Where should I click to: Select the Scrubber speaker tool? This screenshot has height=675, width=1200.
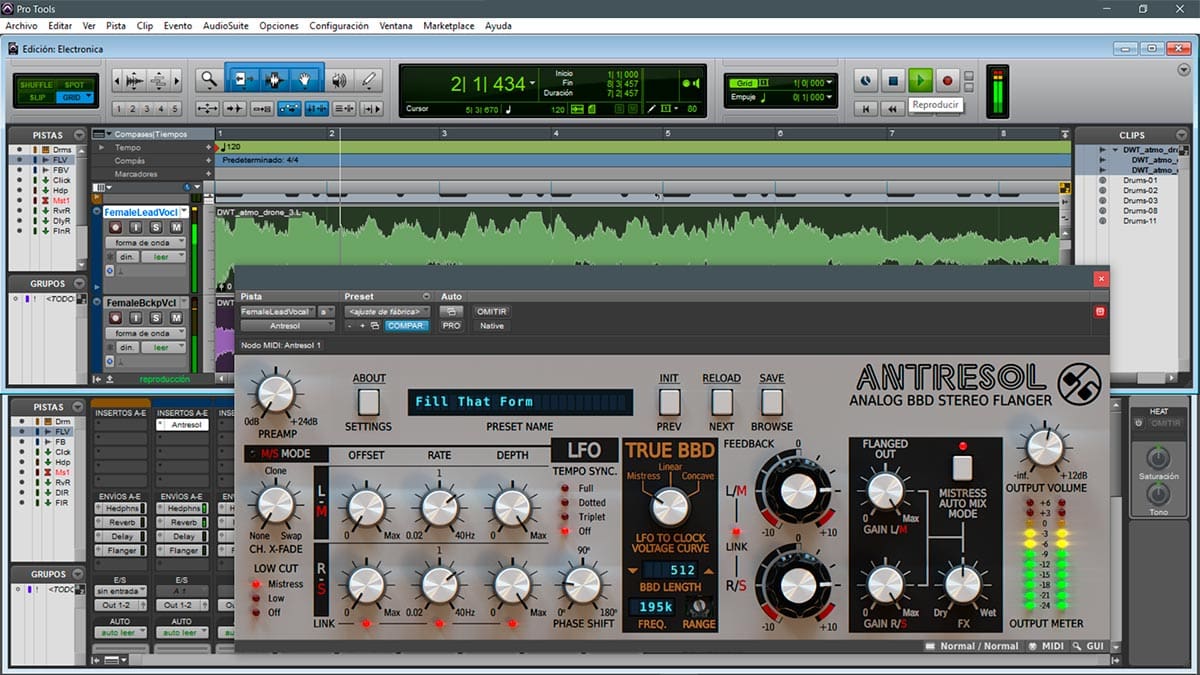(339, 80)
